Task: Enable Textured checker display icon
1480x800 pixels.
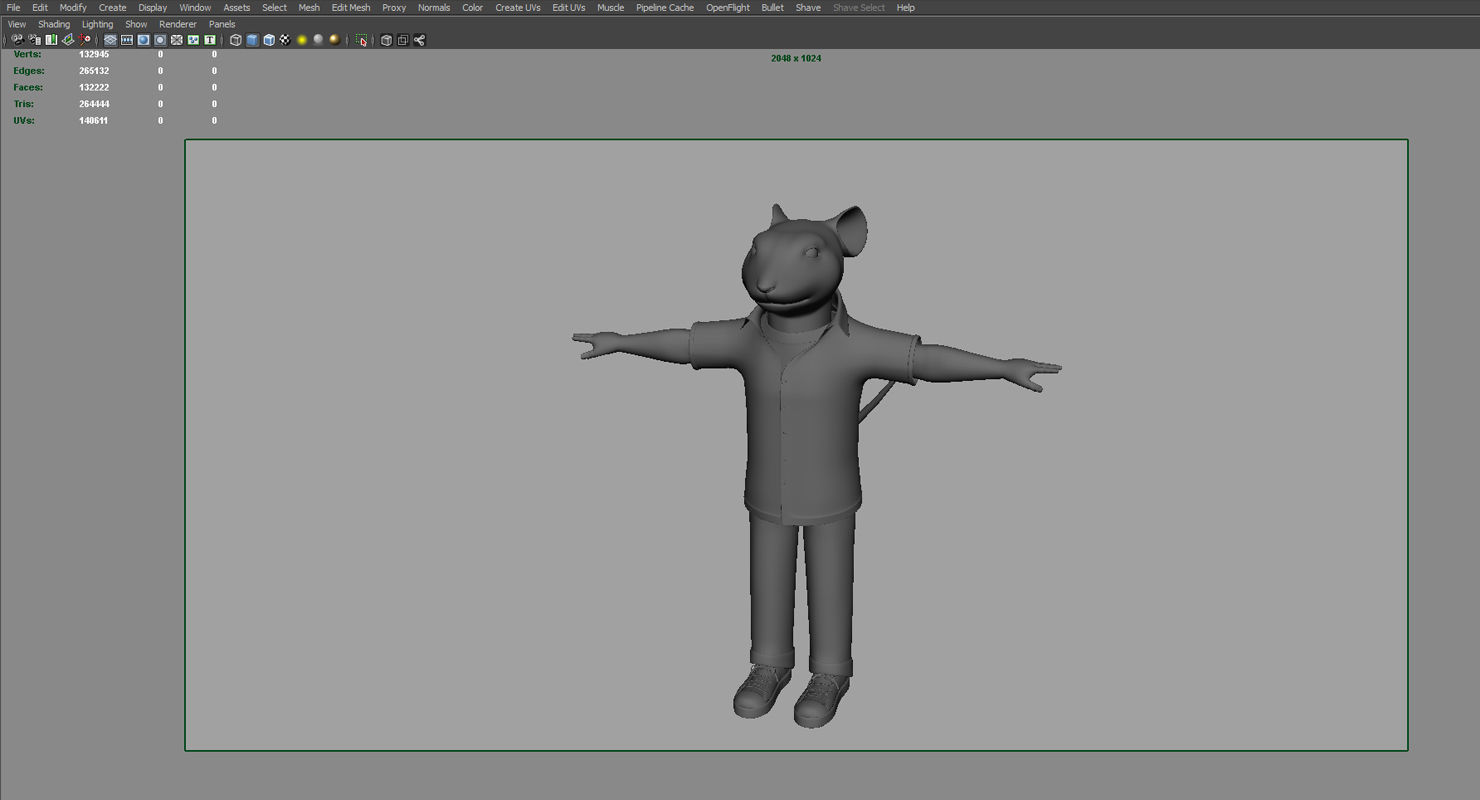Action: (285, 40)
